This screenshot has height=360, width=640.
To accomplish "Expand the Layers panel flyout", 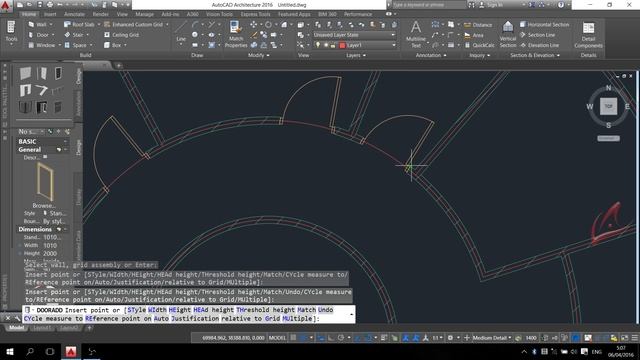I will pos(356,55).
